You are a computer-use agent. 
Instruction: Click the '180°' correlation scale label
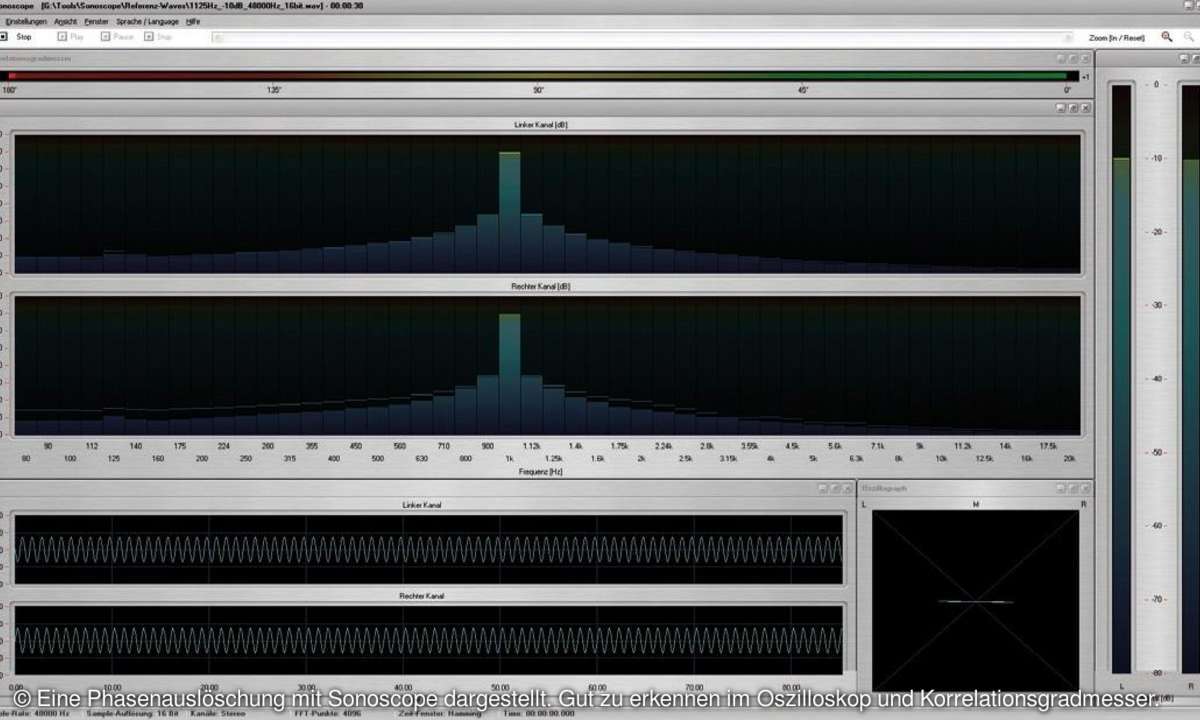[x=9, y=90]
